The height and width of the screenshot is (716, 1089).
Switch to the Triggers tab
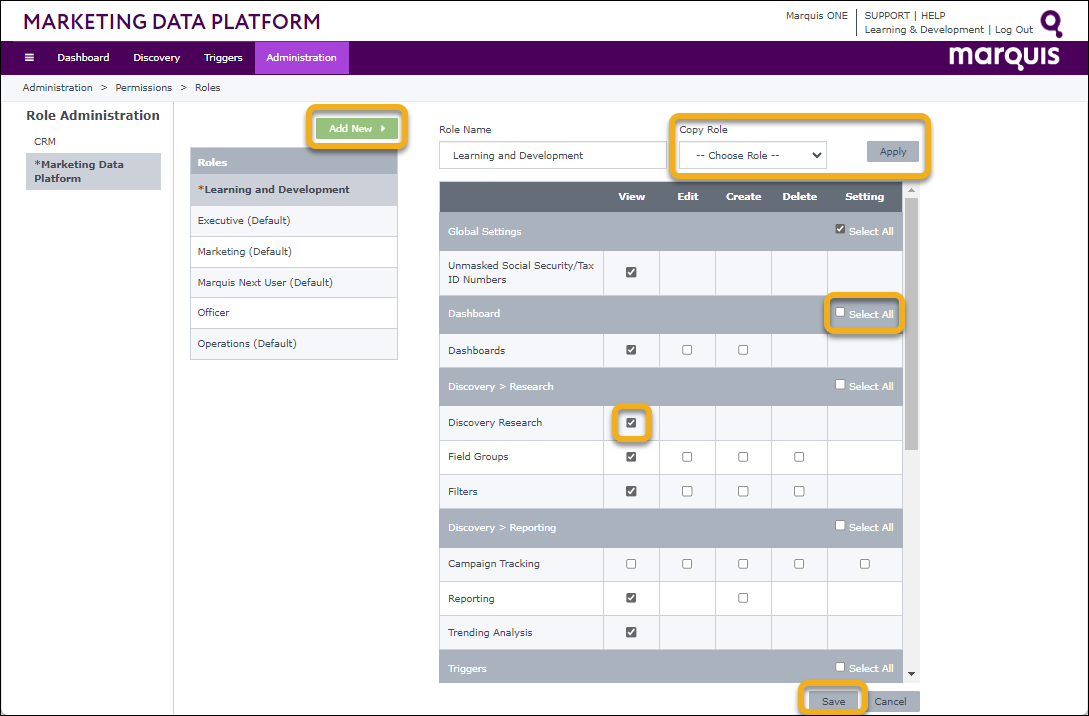223,58
